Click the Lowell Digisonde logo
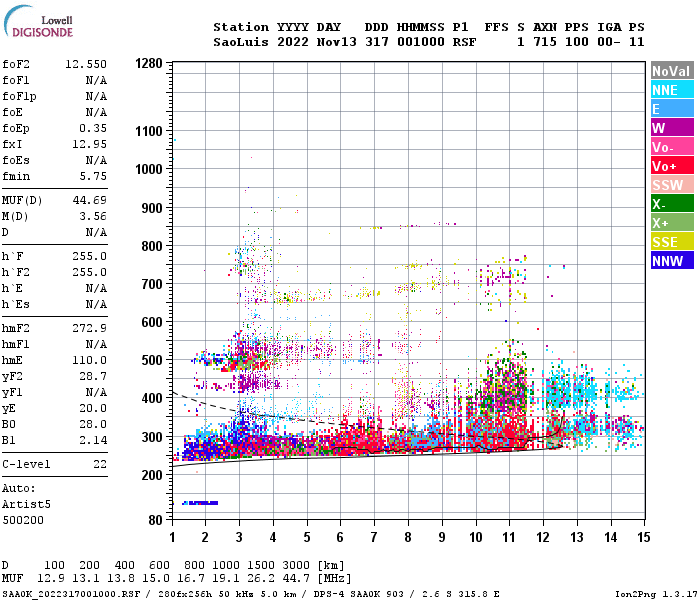 38,21
